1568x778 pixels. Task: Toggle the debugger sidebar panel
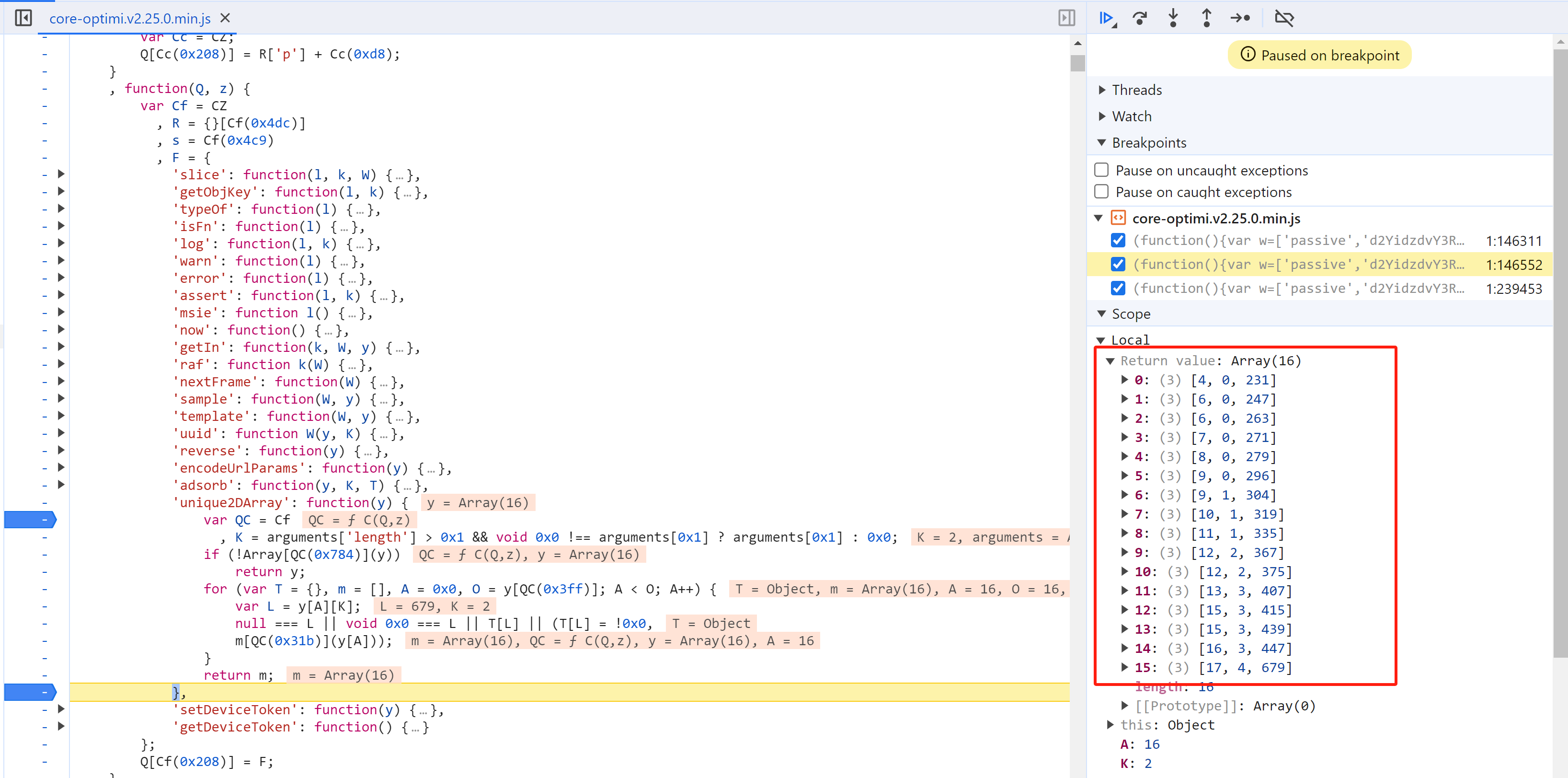coord(1066,18)
